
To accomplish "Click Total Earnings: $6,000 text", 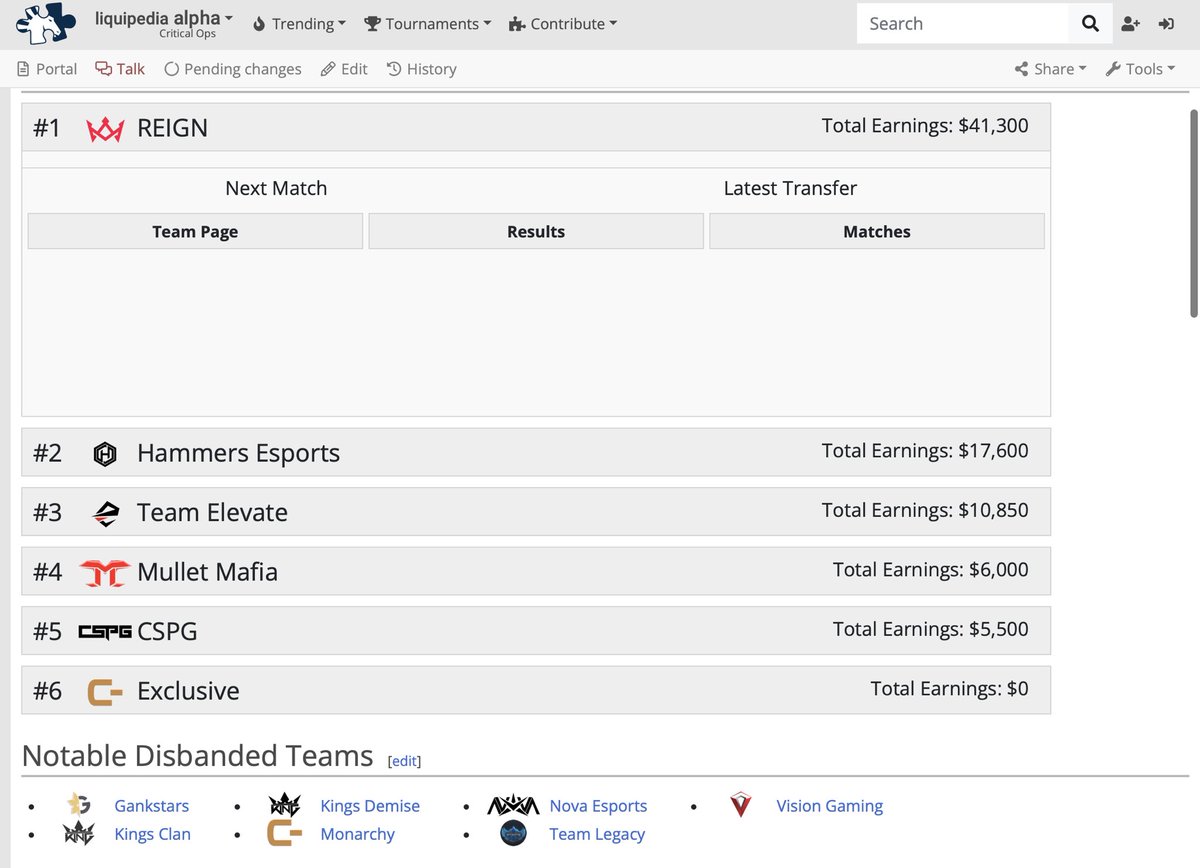I will [930, 570].
